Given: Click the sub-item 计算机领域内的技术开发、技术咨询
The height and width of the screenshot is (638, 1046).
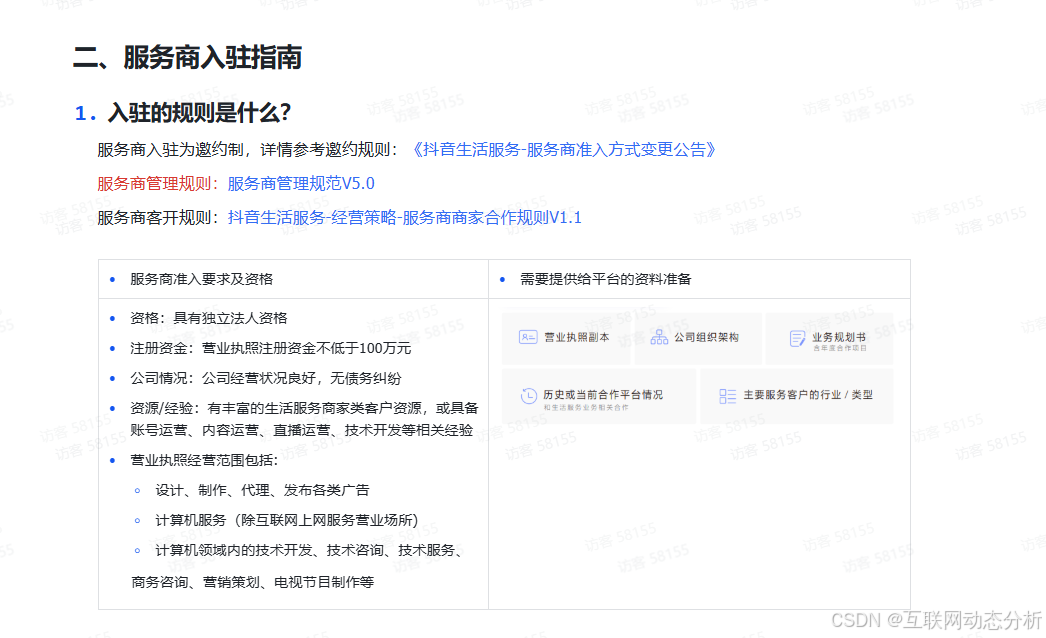Looking at the screenshot, I should coord(309,550).
